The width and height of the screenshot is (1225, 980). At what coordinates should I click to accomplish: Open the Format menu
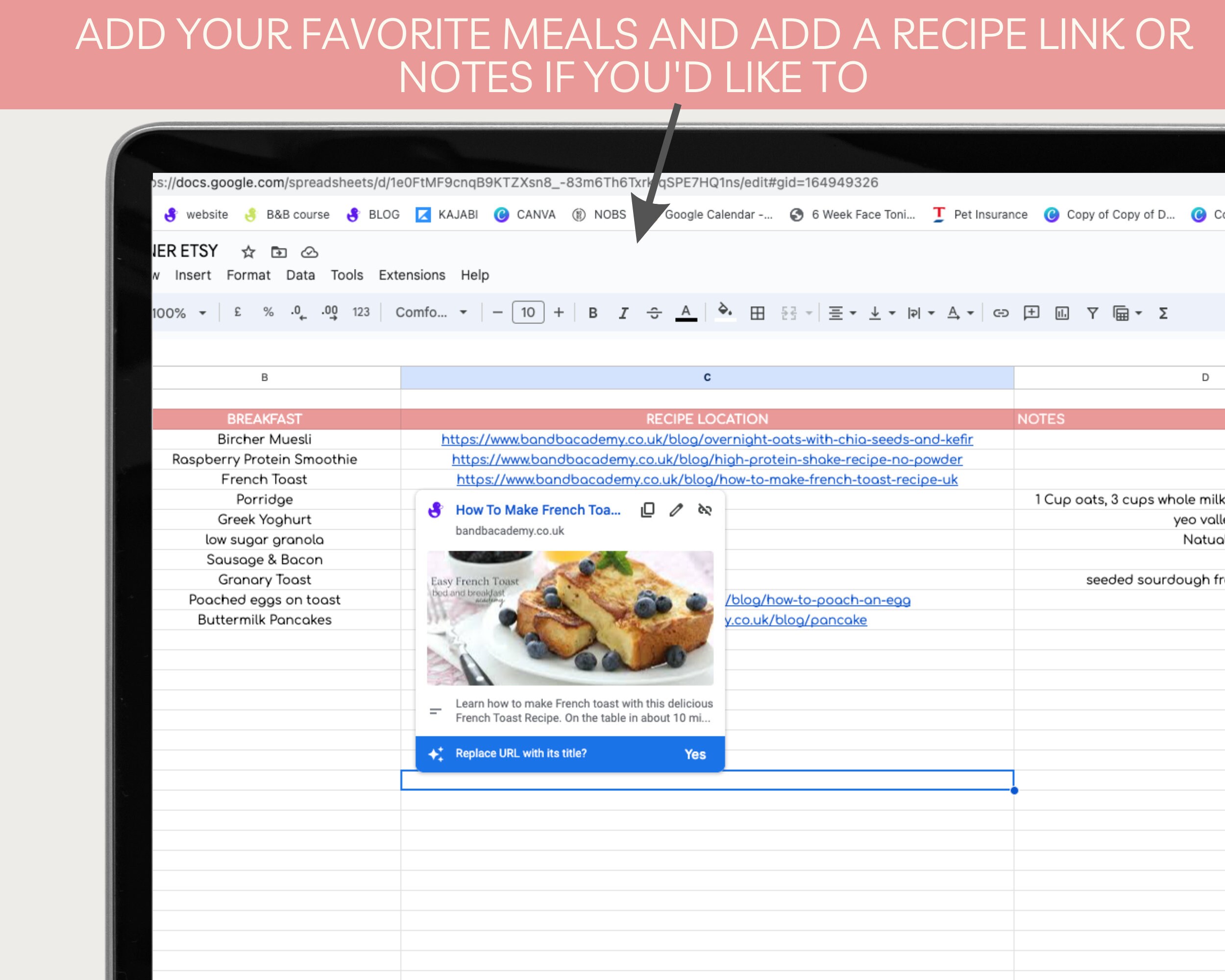tap(248, 275)
